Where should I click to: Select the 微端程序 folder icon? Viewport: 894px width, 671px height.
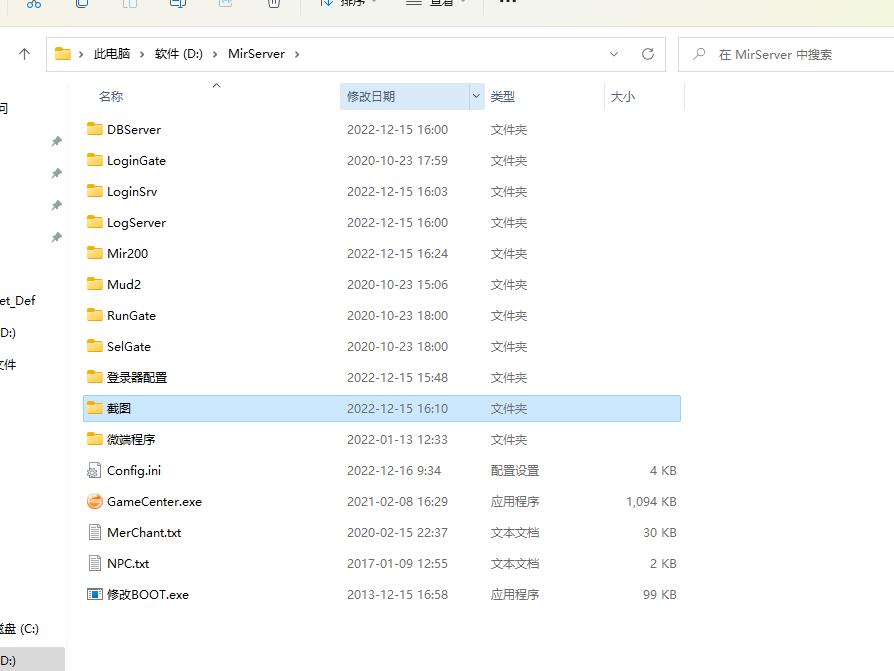tap(95, 438)
